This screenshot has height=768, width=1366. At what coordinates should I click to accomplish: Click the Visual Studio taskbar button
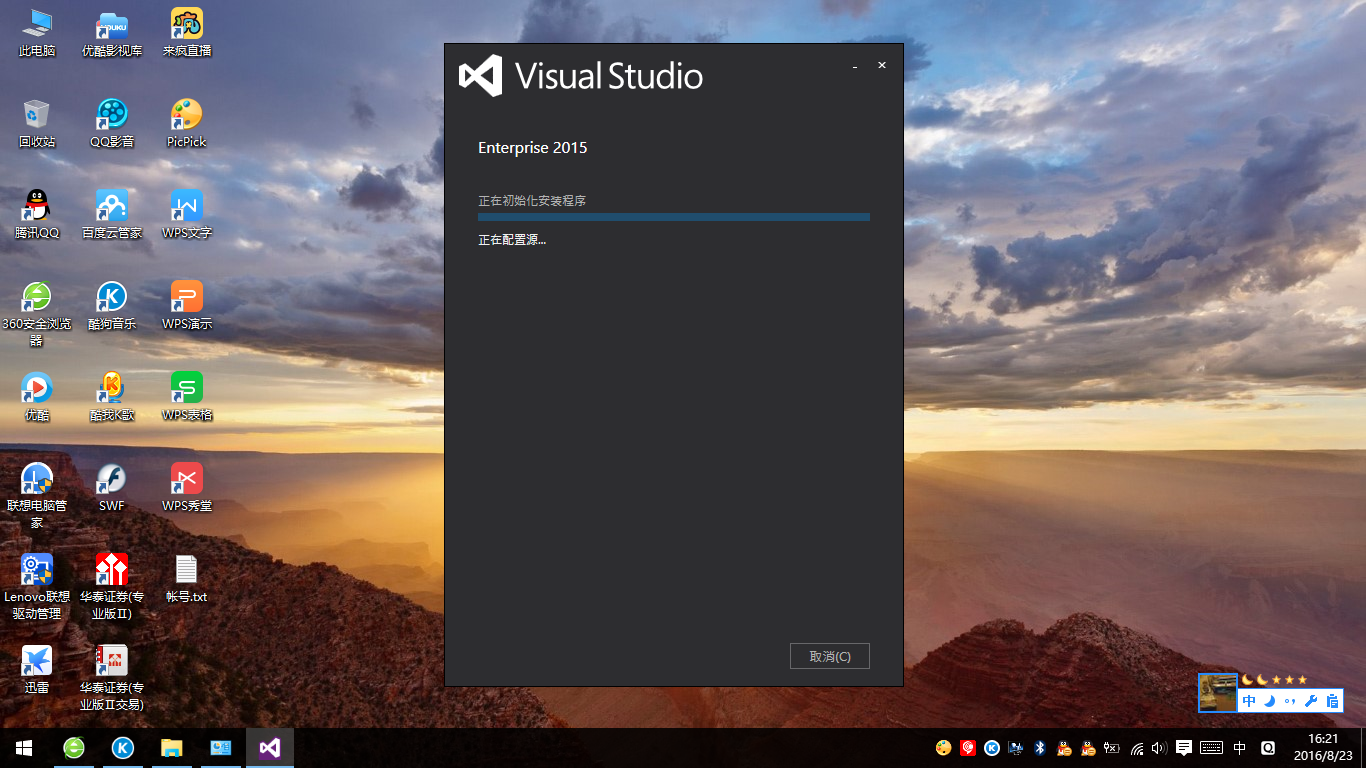pyautogui.click(x=270, y=748)
